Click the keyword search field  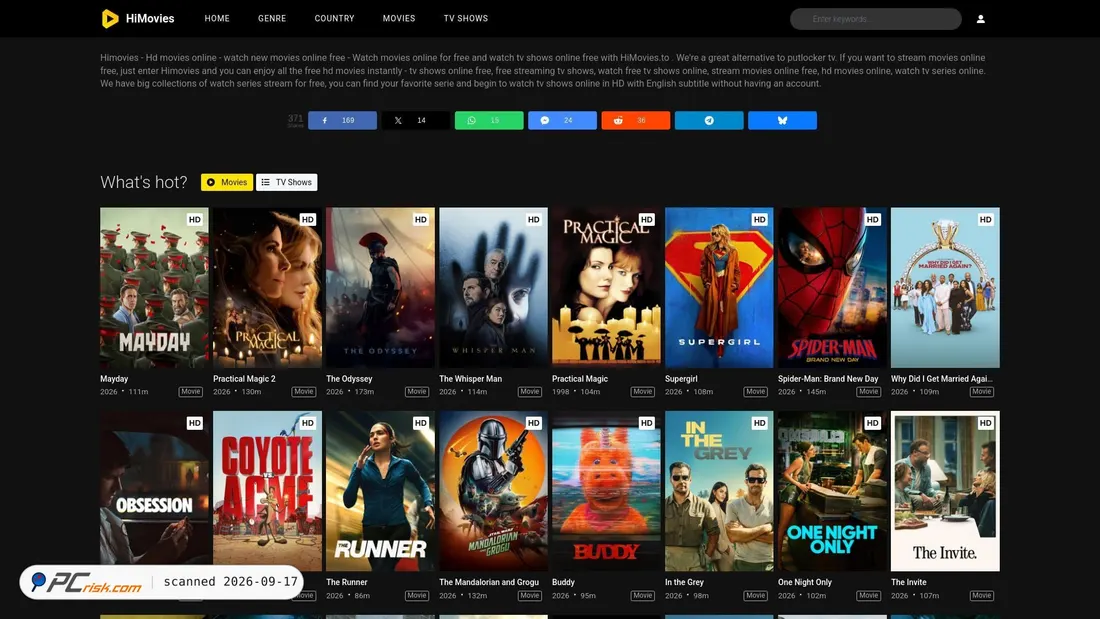[x=876, y=19]
